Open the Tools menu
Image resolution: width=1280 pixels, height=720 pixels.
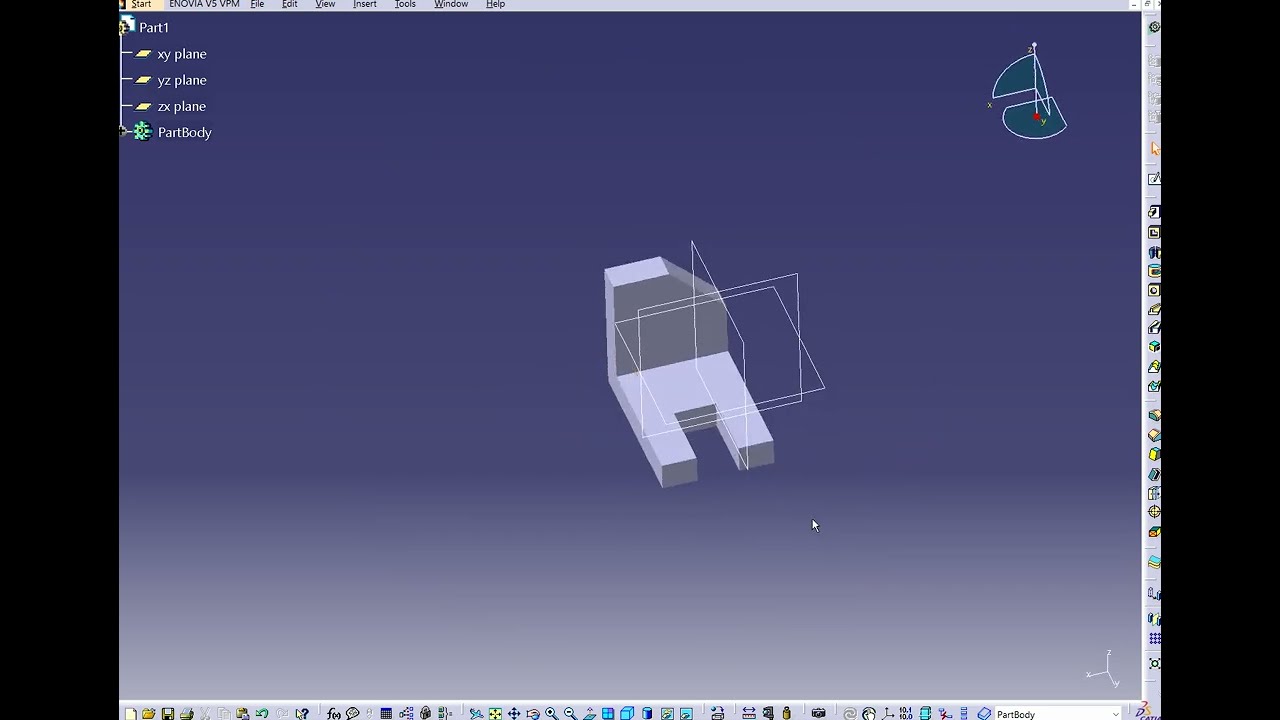[405, 4]
